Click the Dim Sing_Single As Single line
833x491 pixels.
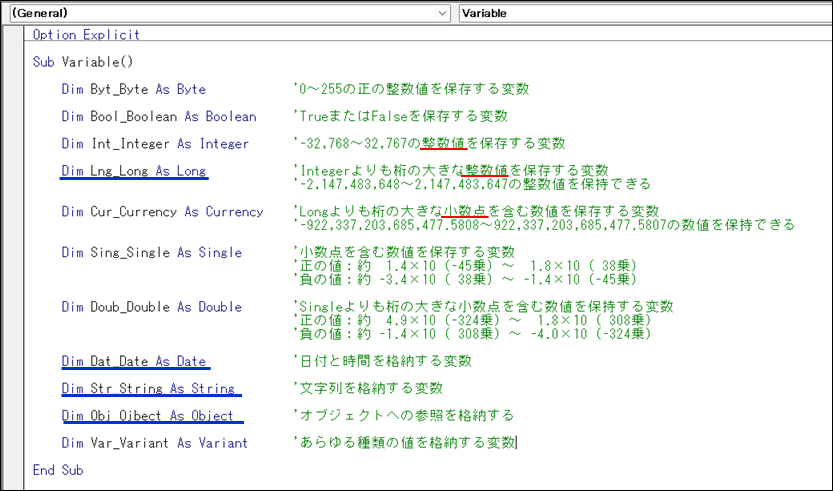[x=151, y=252]
